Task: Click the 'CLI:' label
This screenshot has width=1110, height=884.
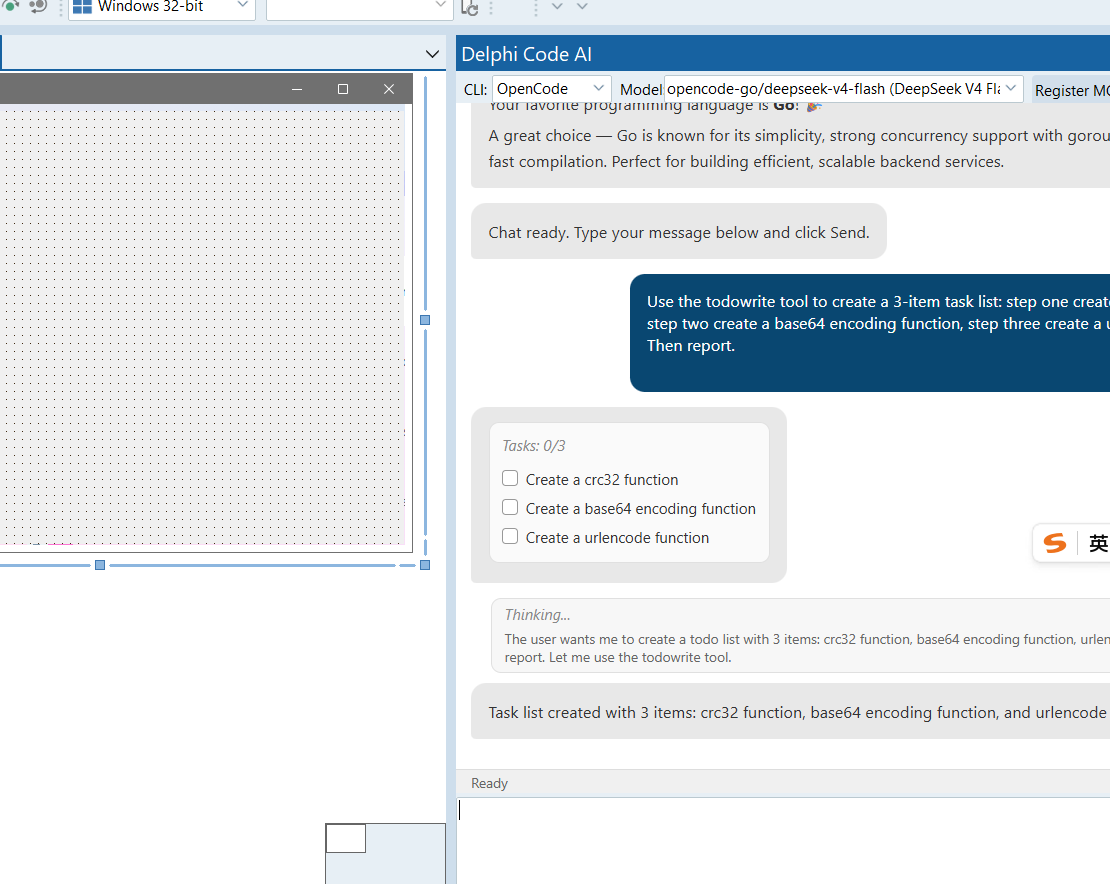Action: (x=475, y=90)
